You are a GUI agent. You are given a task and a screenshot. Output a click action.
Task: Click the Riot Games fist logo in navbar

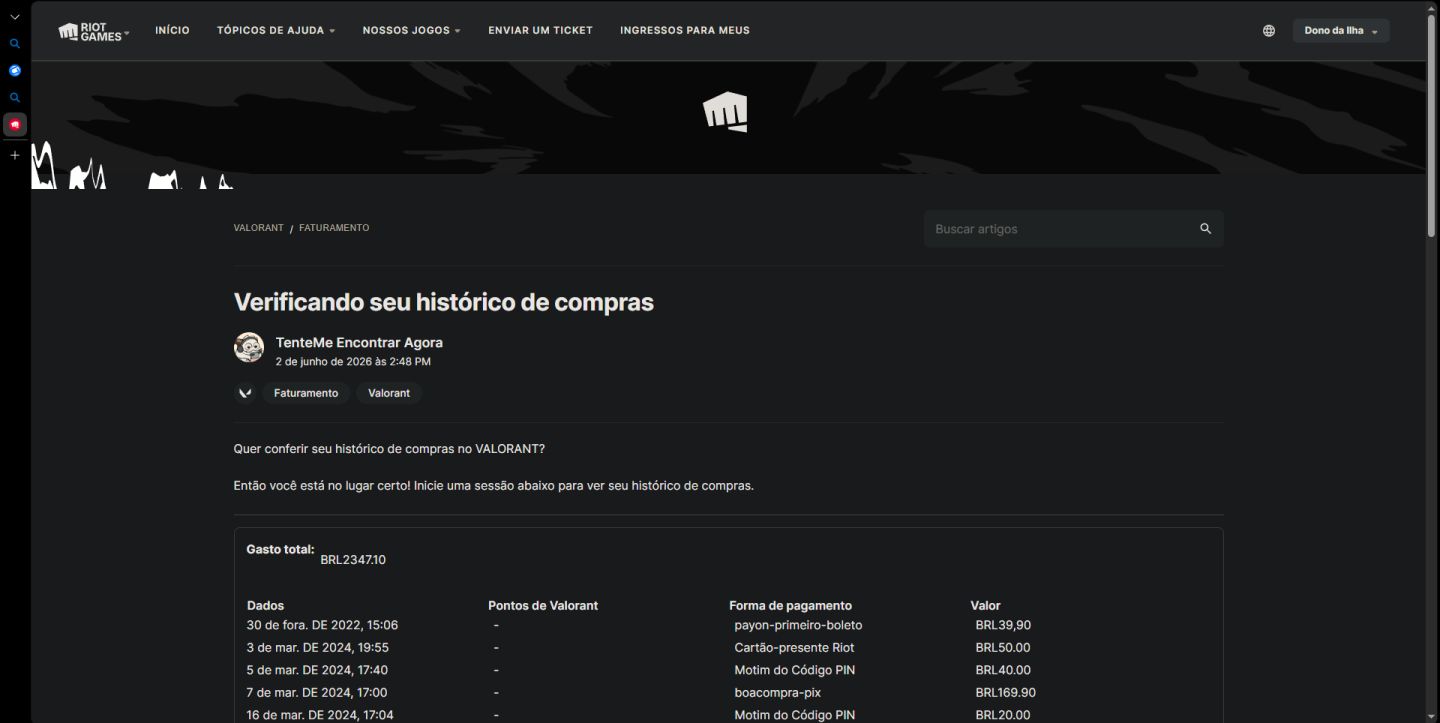pyautogui.click(x=90, y=31)
